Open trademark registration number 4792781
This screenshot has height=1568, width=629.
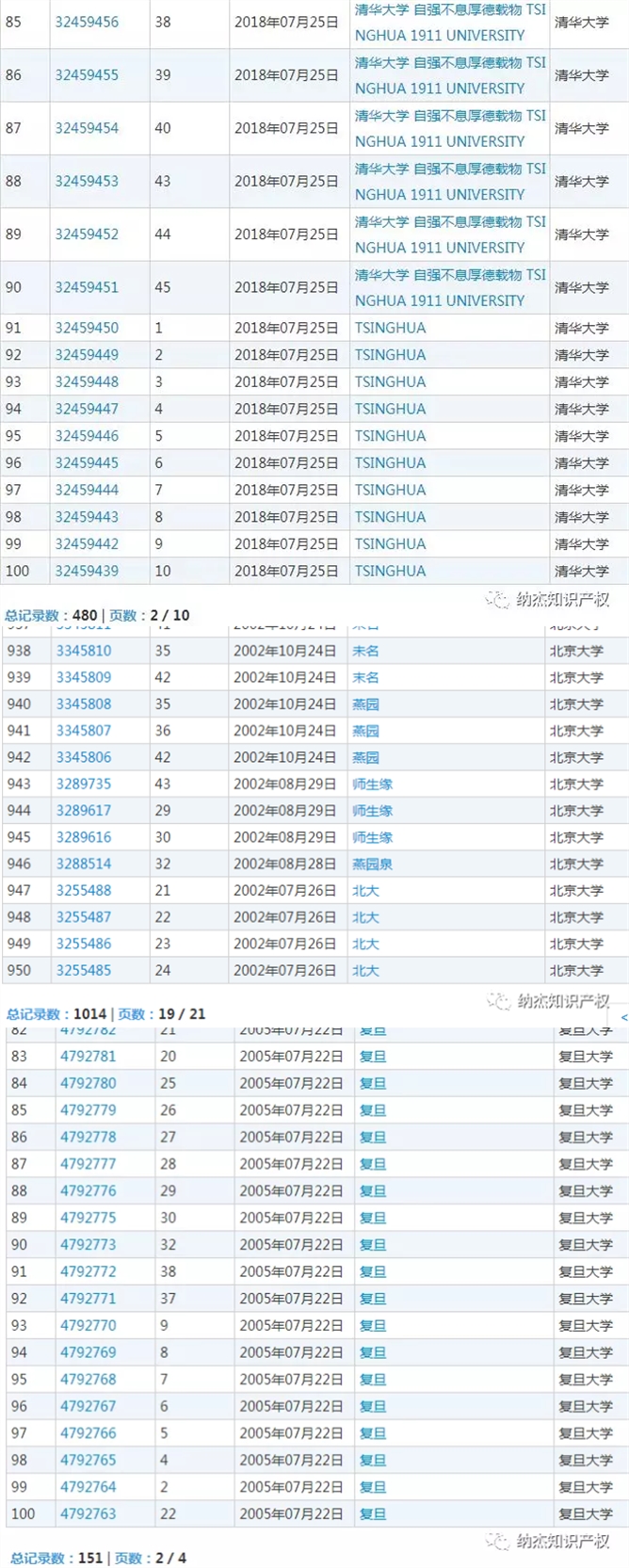[x=89, y=1057]
